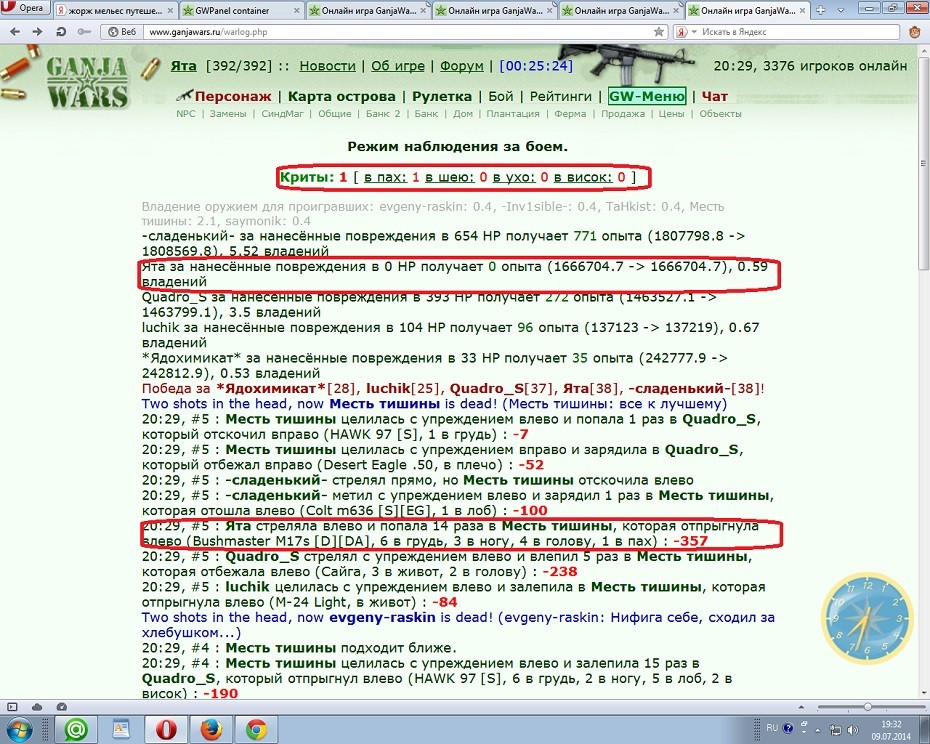Click the Замены submenu link
Image resolution: width=930 pixels, height=744 pixels.
pos(228,114)
